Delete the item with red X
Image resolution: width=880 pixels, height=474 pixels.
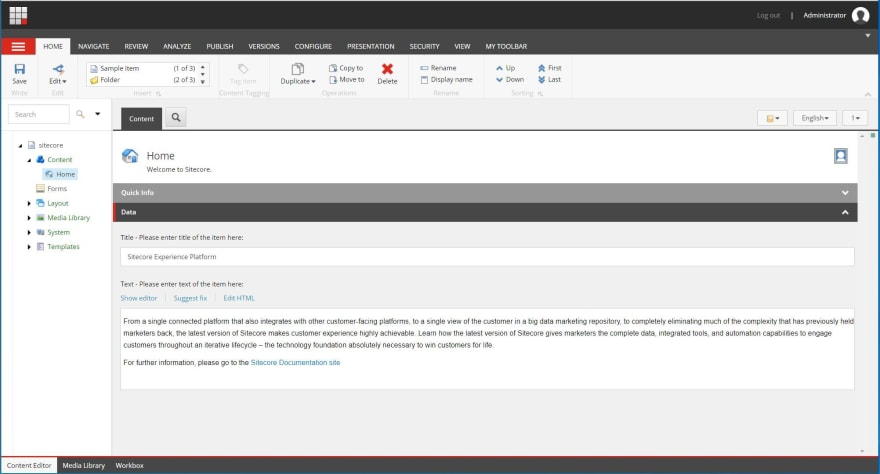[387, 74]
